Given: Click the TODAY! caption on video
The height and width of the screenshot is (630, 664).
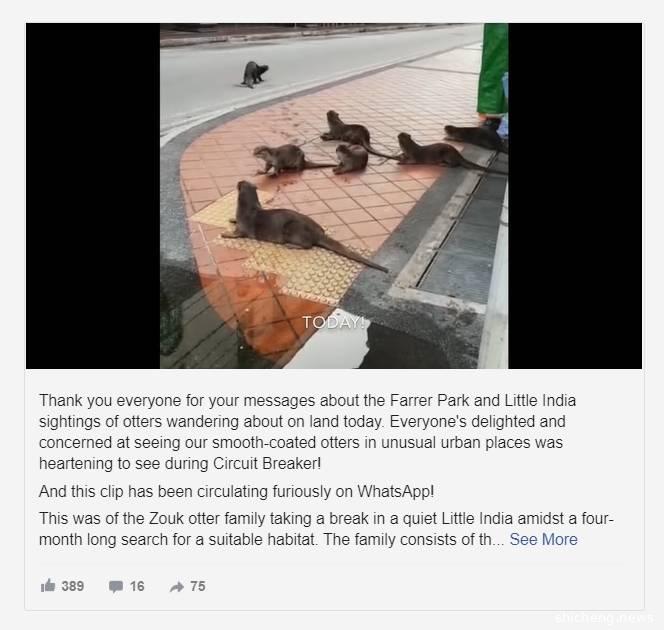Looking at the screenshot, I should (333, 323).
